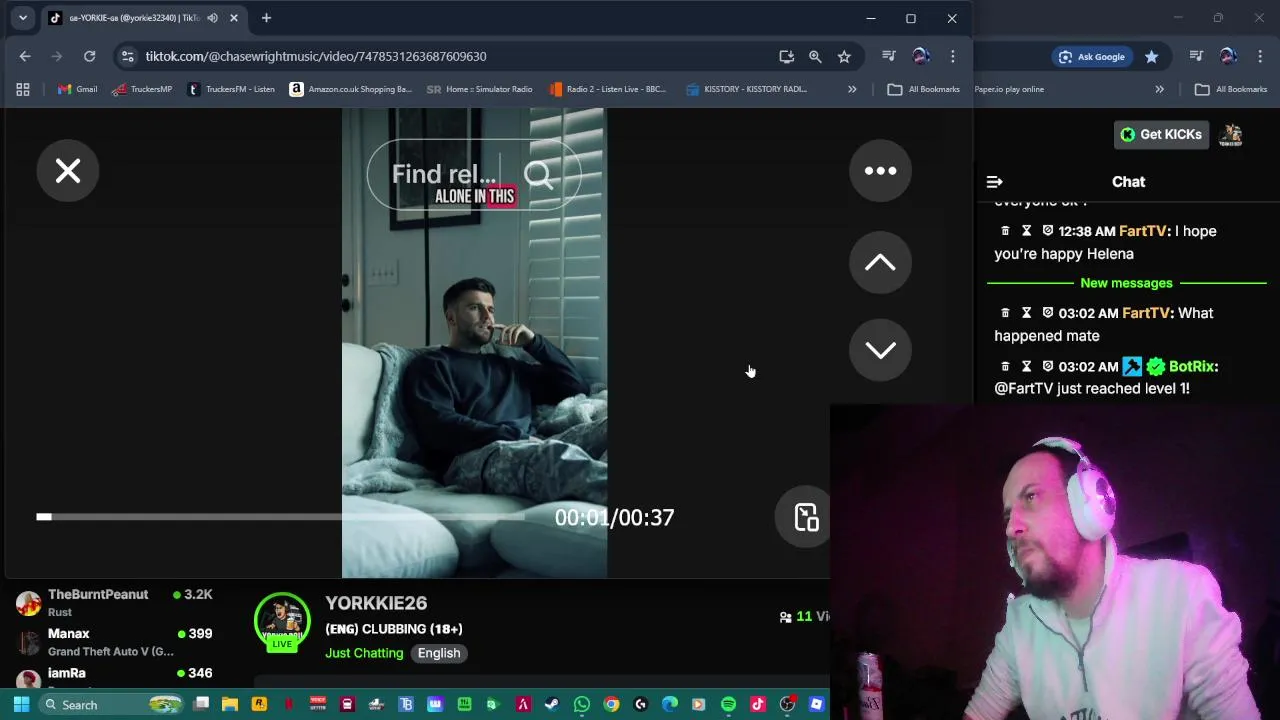
Task: Open the zoom magnifier in address bar
Action: tap(815, 56)
